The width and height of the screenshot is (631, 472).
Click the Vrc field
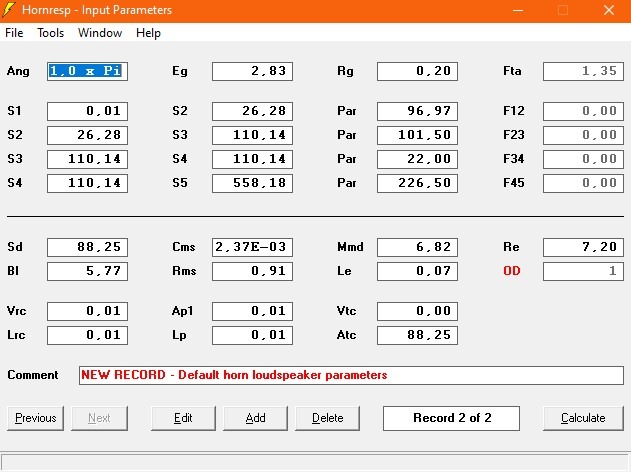coord(87,311)
